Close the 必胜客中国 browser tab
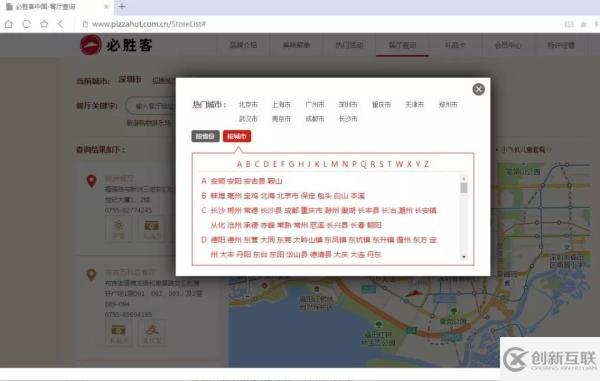The image size is (600, 381). [x=106, y=7]
